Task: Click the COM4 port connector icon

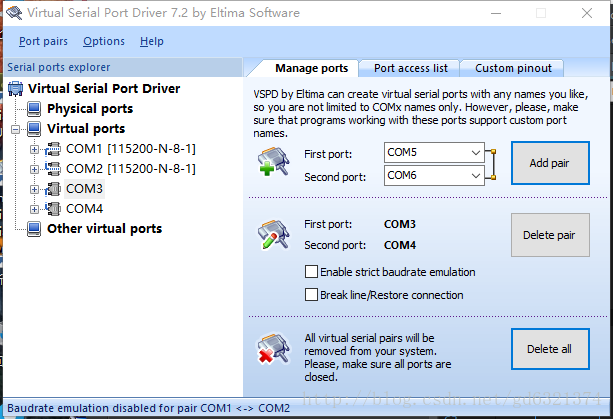Action: point(53,209)
